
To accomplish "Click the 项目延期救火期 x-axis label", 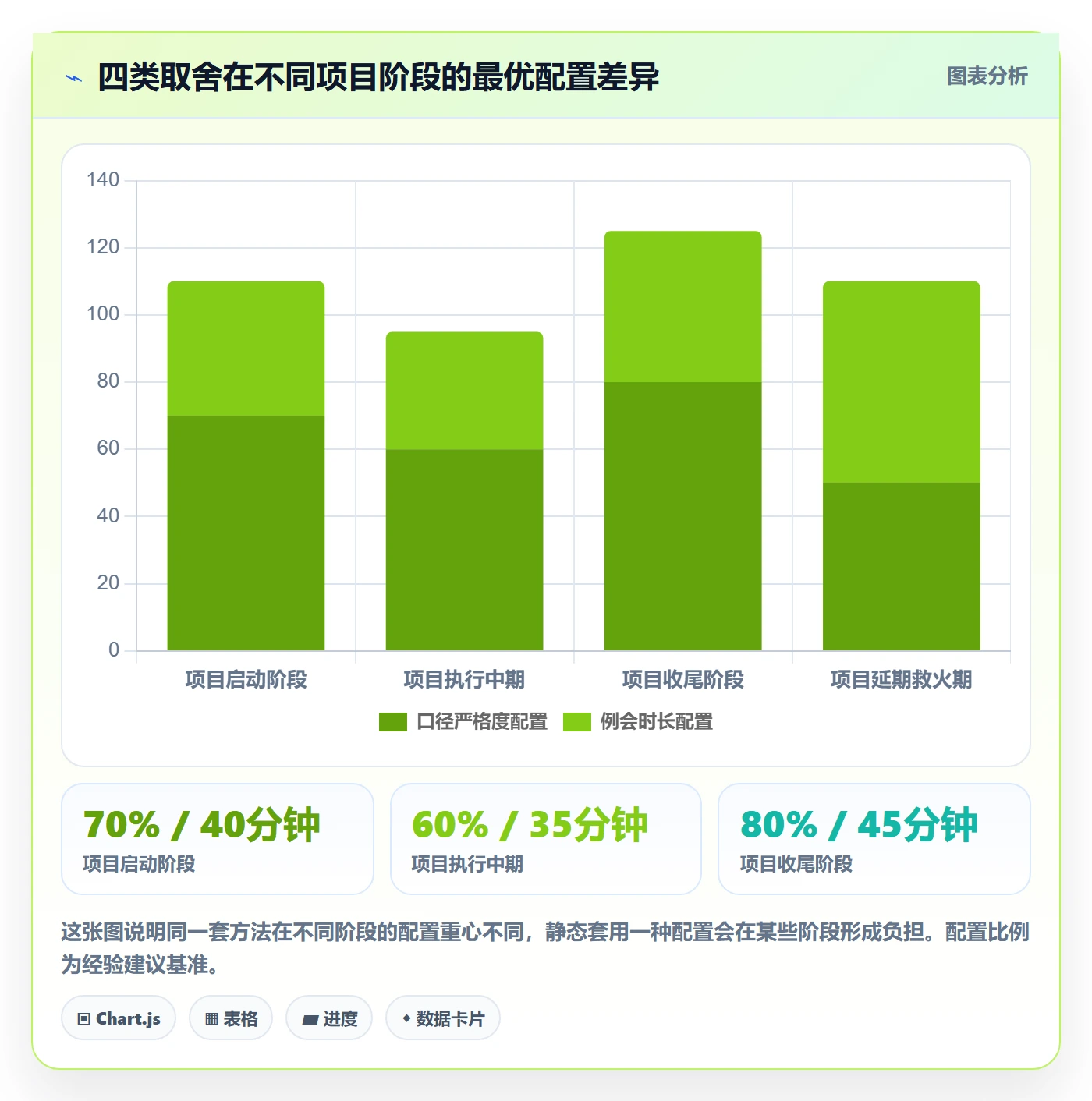I will (901, 680).
